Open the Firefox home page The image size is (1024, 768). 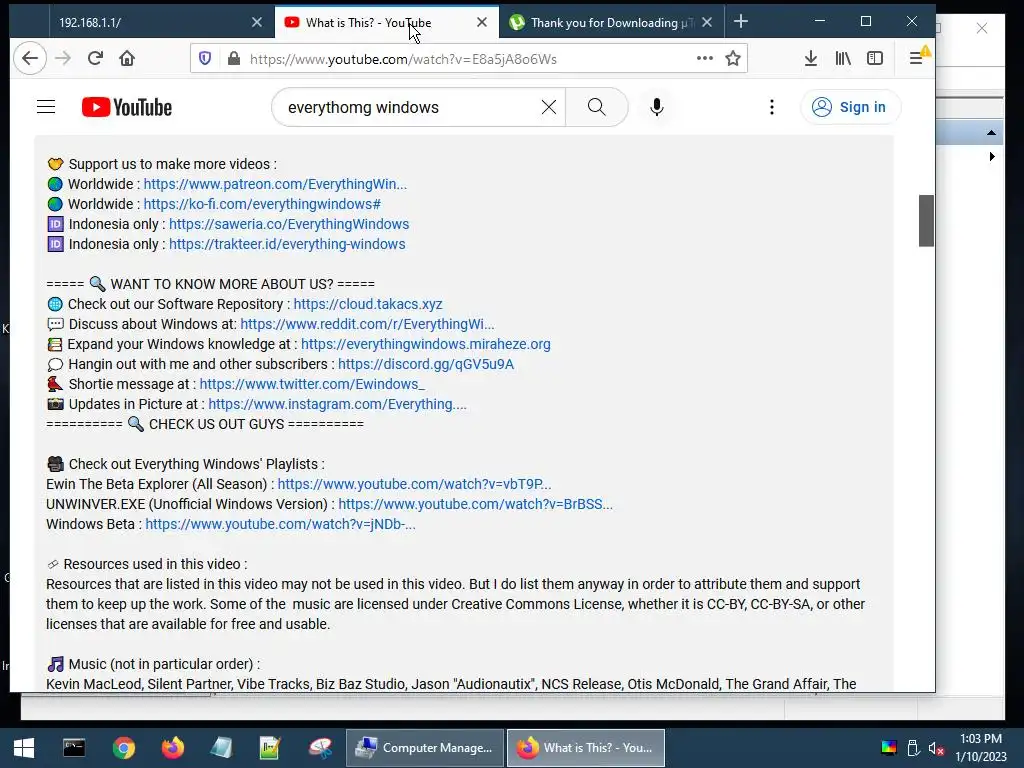point(127,58)
